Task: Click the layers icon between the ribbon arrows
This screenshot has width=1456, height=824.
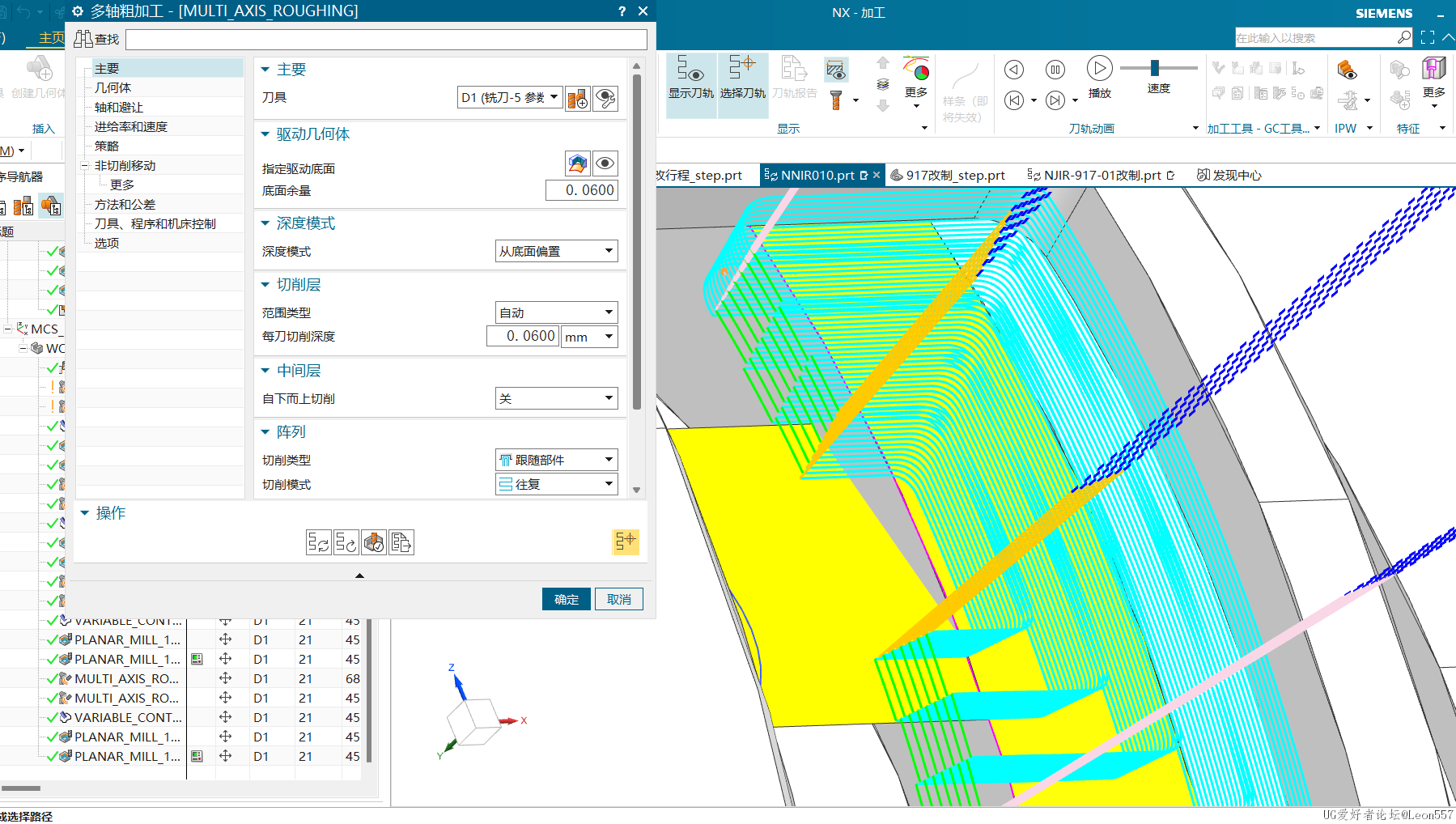Action: (883, 84)
